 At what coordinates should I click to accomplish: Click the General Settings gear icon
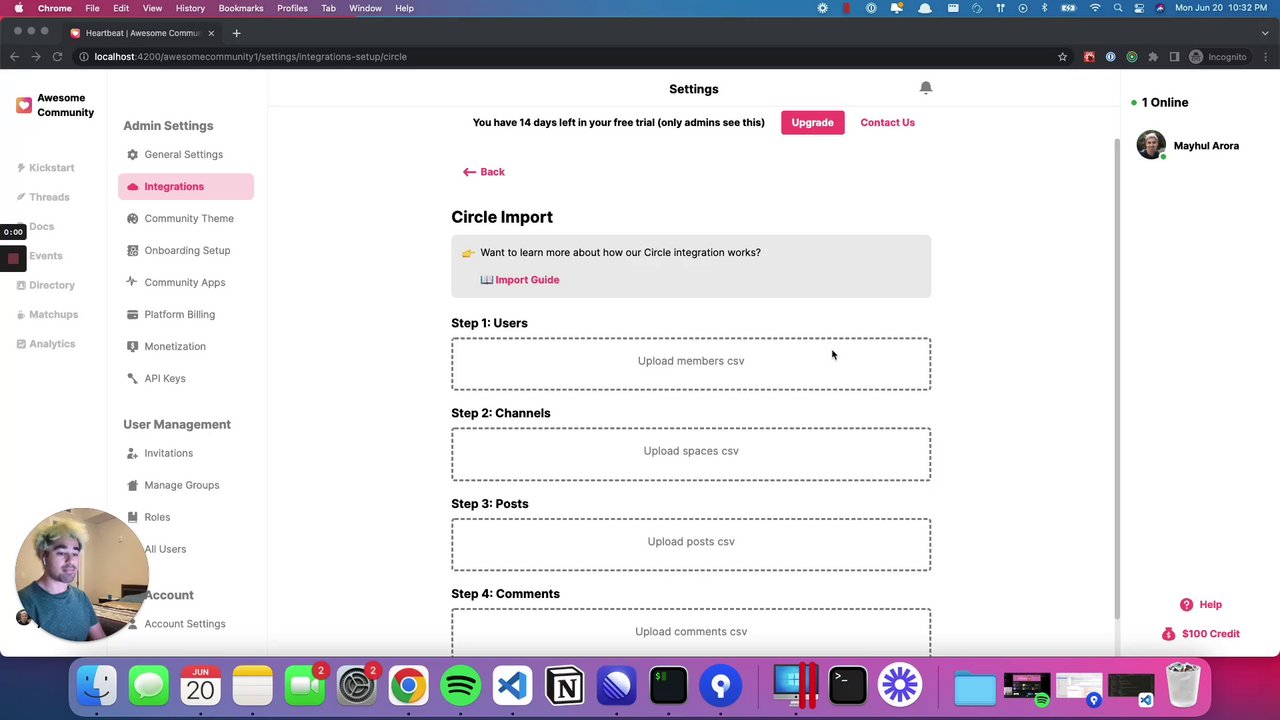point(132,154)
